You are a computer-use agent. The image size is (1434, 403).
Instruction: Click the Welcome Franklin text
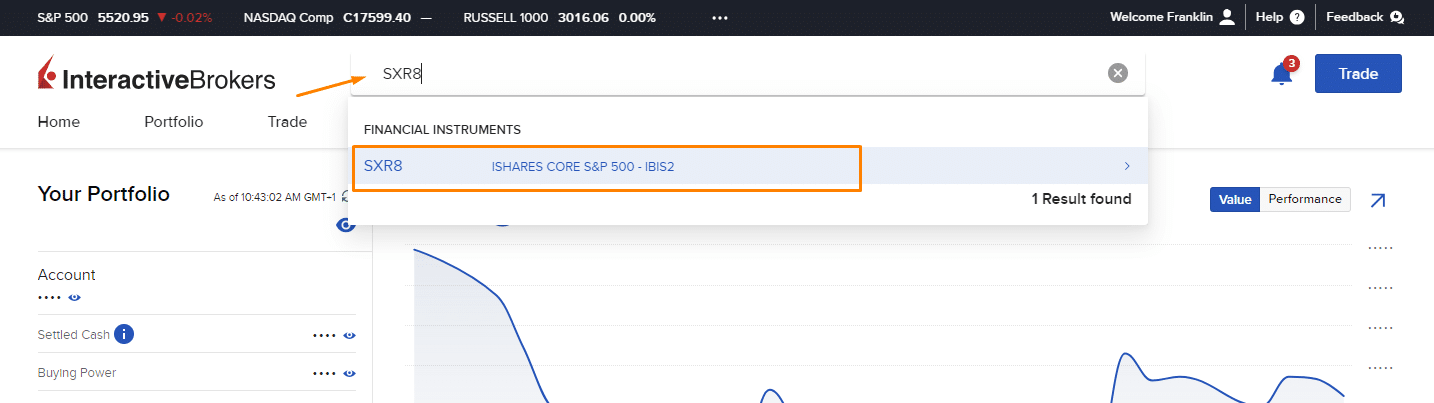1162,17
